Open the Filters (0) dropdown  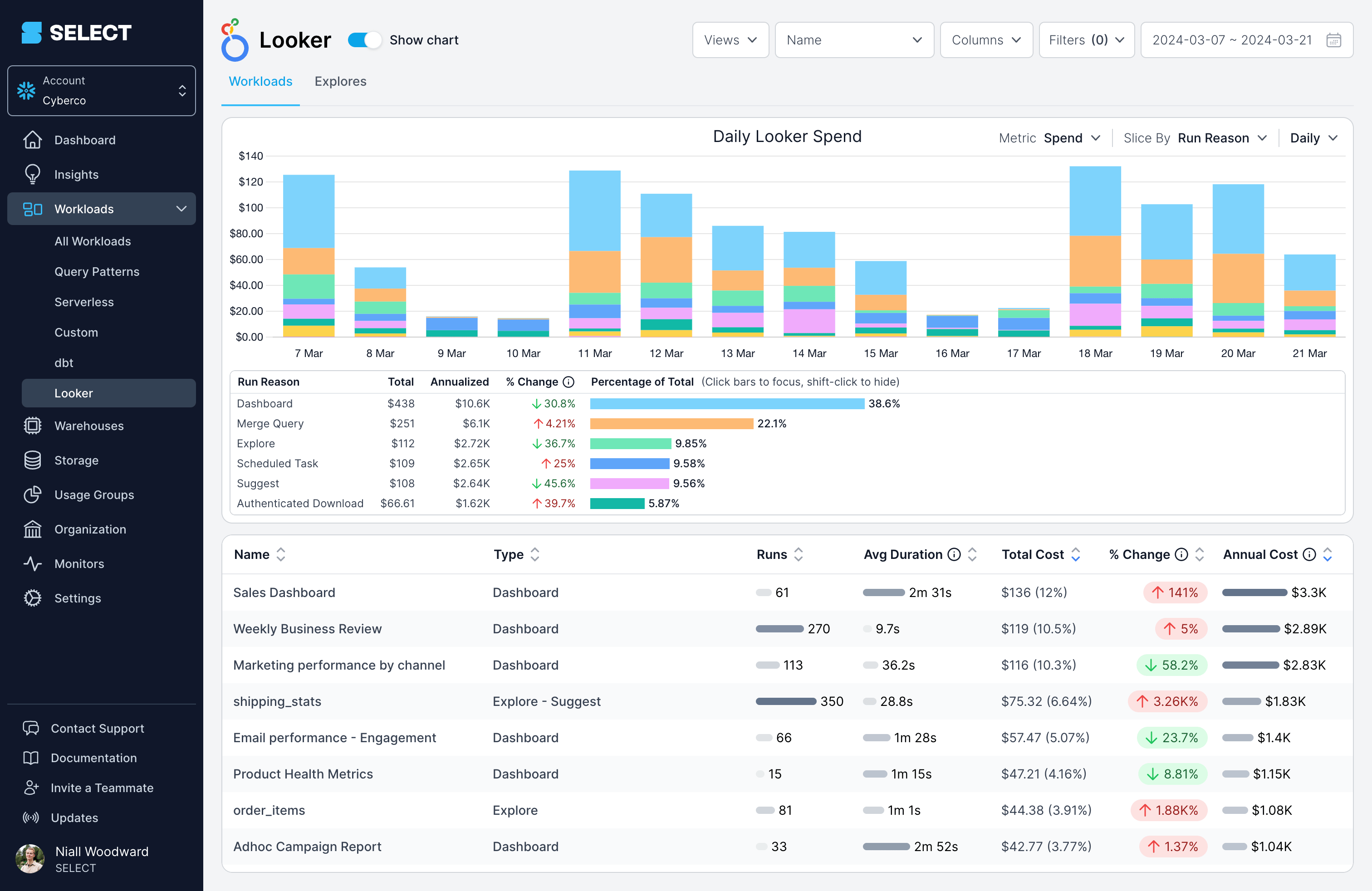[x=1086, y=40]
